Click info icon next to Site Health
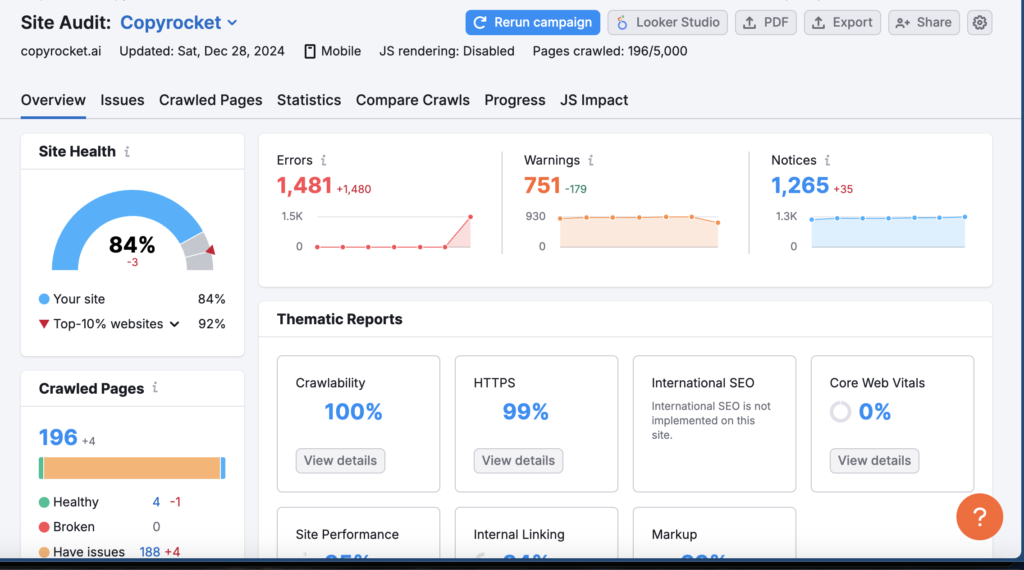 [127, 152]
